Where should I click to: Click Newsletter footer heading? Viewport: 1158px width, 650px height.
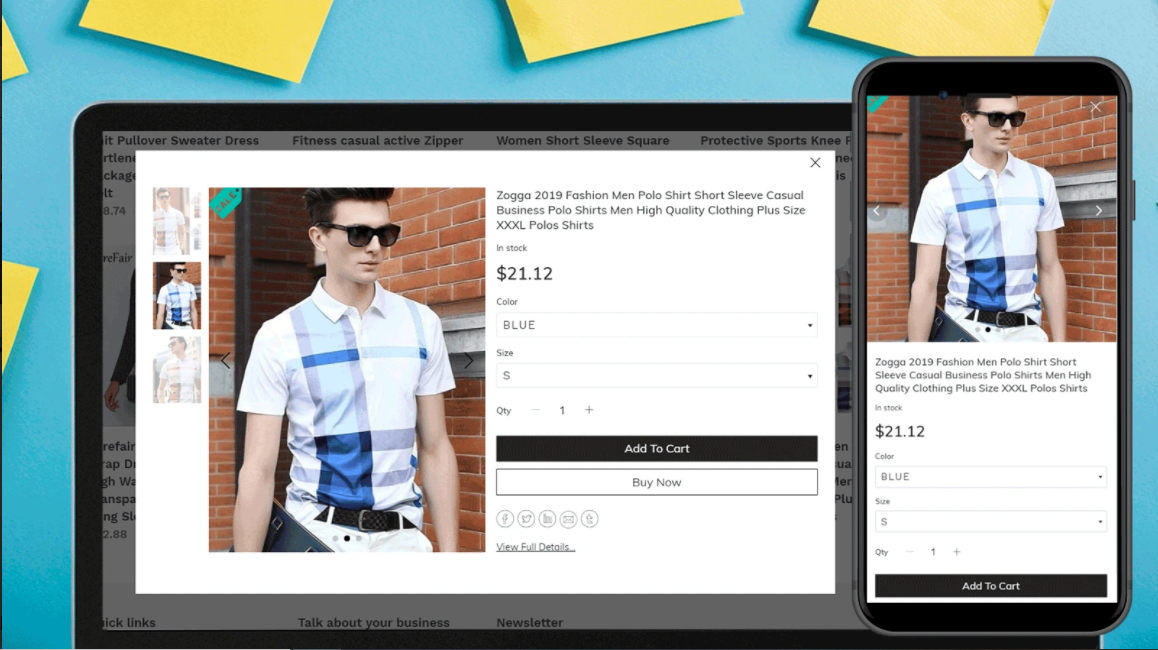click(x=530, y=623)
